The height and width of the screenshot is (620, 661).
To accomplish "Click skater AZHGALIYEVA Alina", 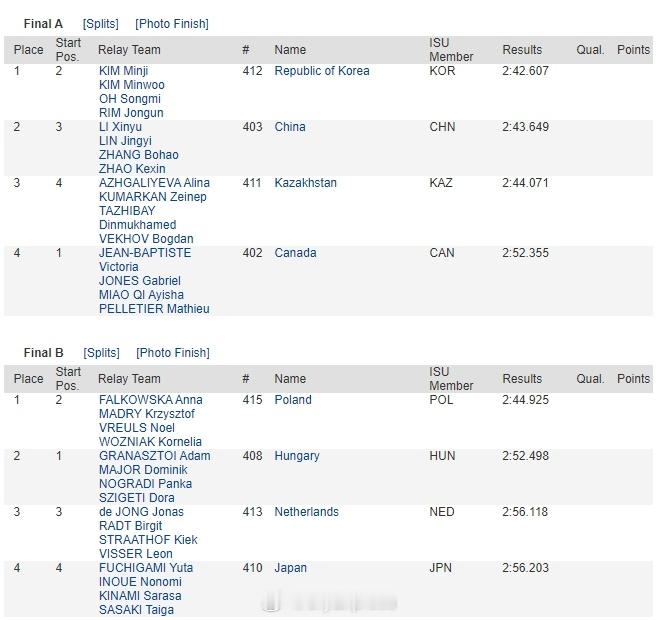I will (x=154, y=183).
